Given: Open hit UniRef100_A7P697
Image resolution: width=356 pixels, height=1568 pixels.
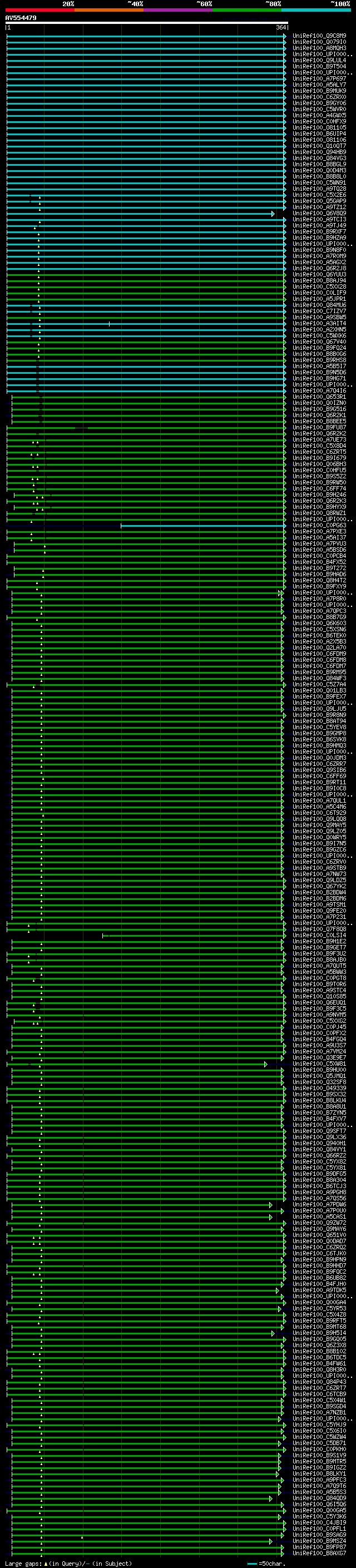Looking at the screenshot, I should pyautogui.click(x=319, y=78).
